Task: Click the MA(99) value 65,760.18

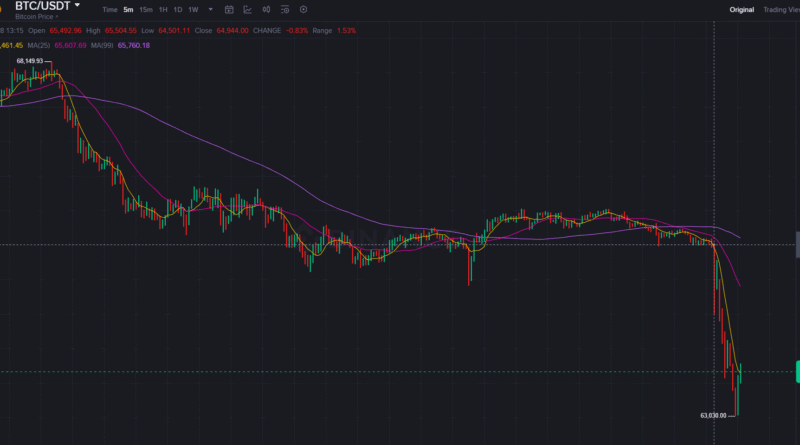Action: pos(134,45)
